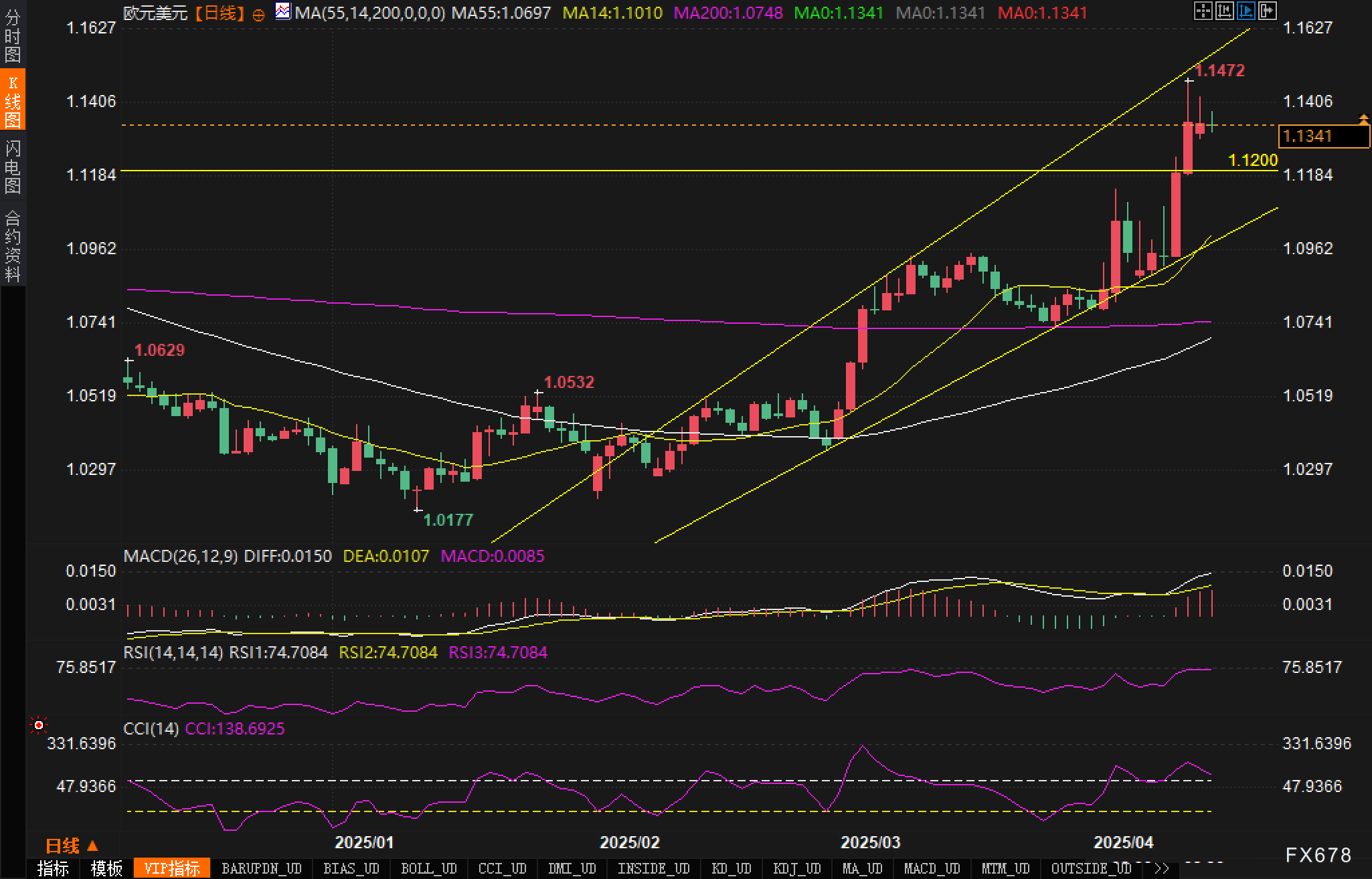Switch to 闪电图 view in the sidebar

(x=13, y=167)
